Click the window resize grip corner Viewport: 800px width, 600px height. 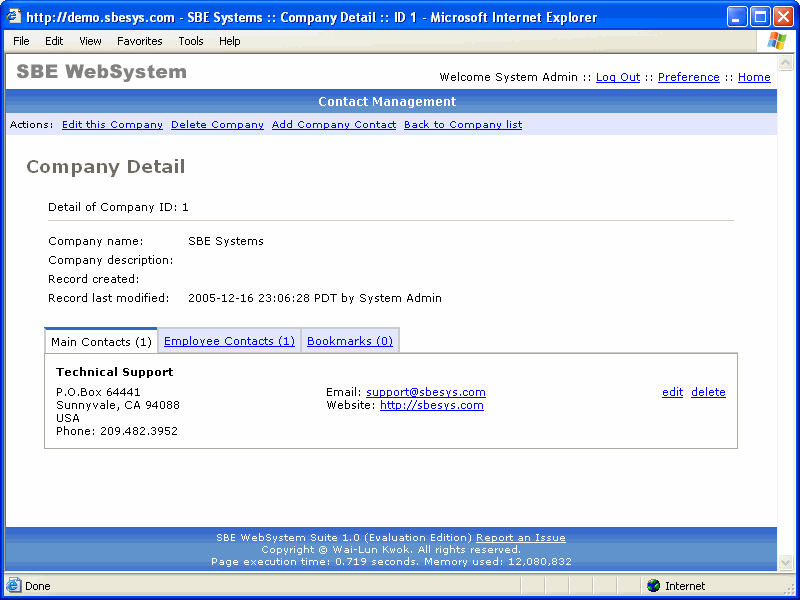coord(788,588)
